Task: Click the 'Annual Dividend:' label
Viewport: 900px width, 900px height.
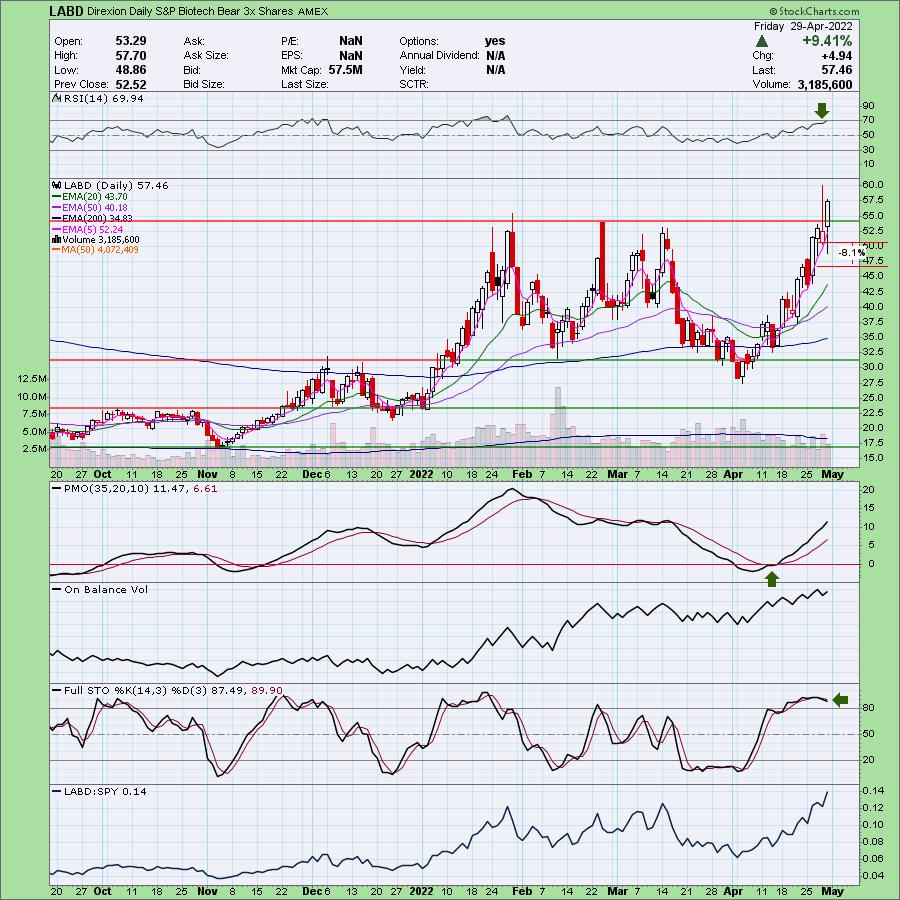Action: (x=439, y=55)
